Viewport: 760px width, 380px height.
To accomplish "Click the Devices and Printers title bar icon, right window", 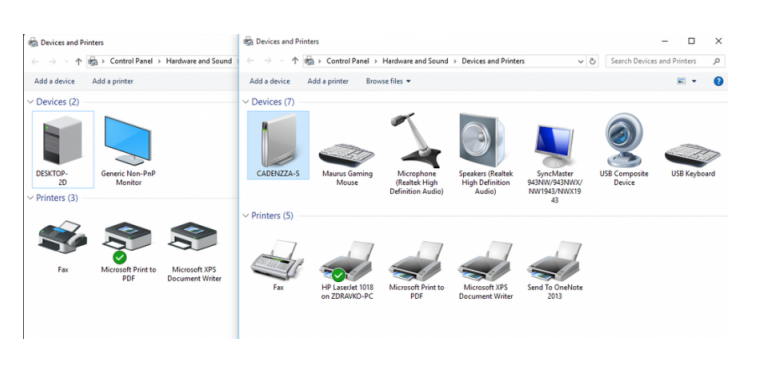I will [x=248, y=42].
